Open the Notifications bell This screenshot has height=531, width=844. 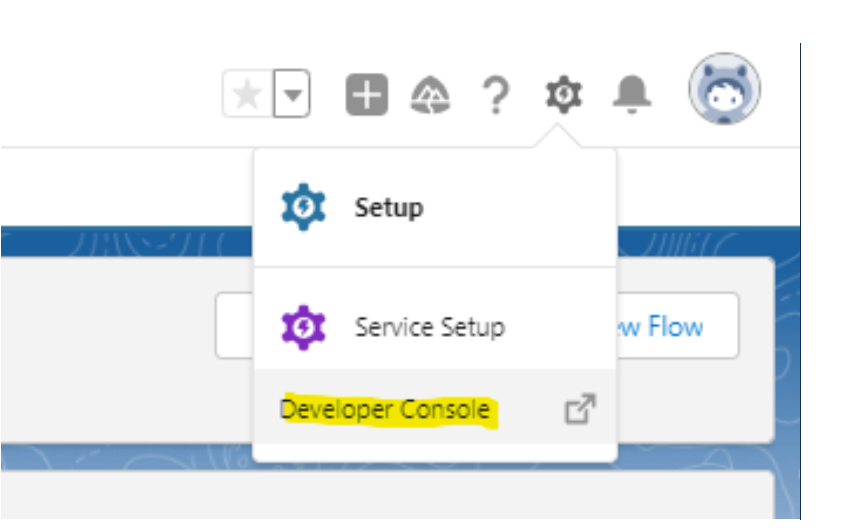pyautogui.click(x=632, y=96)
